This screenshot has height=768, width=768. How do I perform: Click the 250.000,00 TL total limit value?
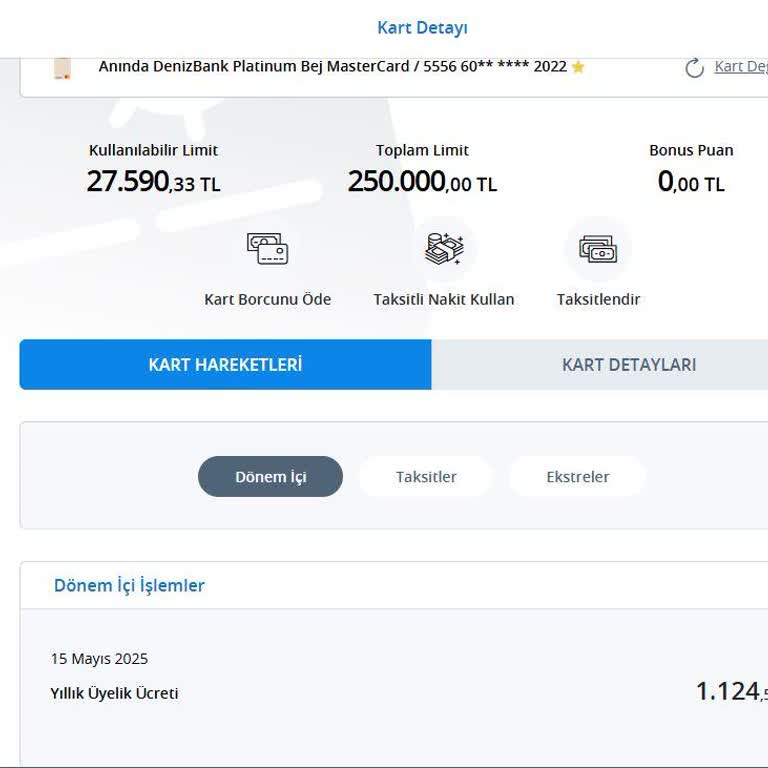tap(422, 182)
